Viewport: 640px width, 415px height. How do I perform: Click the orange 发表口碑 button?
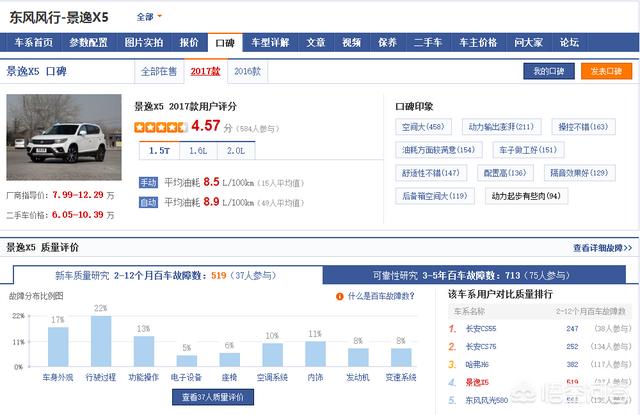tap(607, 71)
